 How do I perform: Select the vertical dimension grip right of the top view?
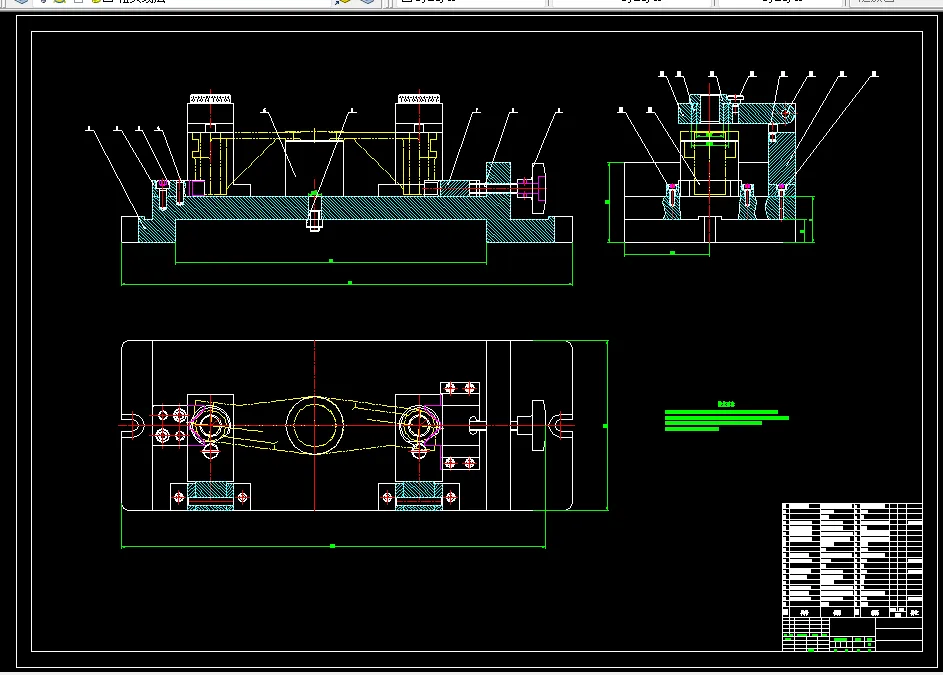point(605,425)
